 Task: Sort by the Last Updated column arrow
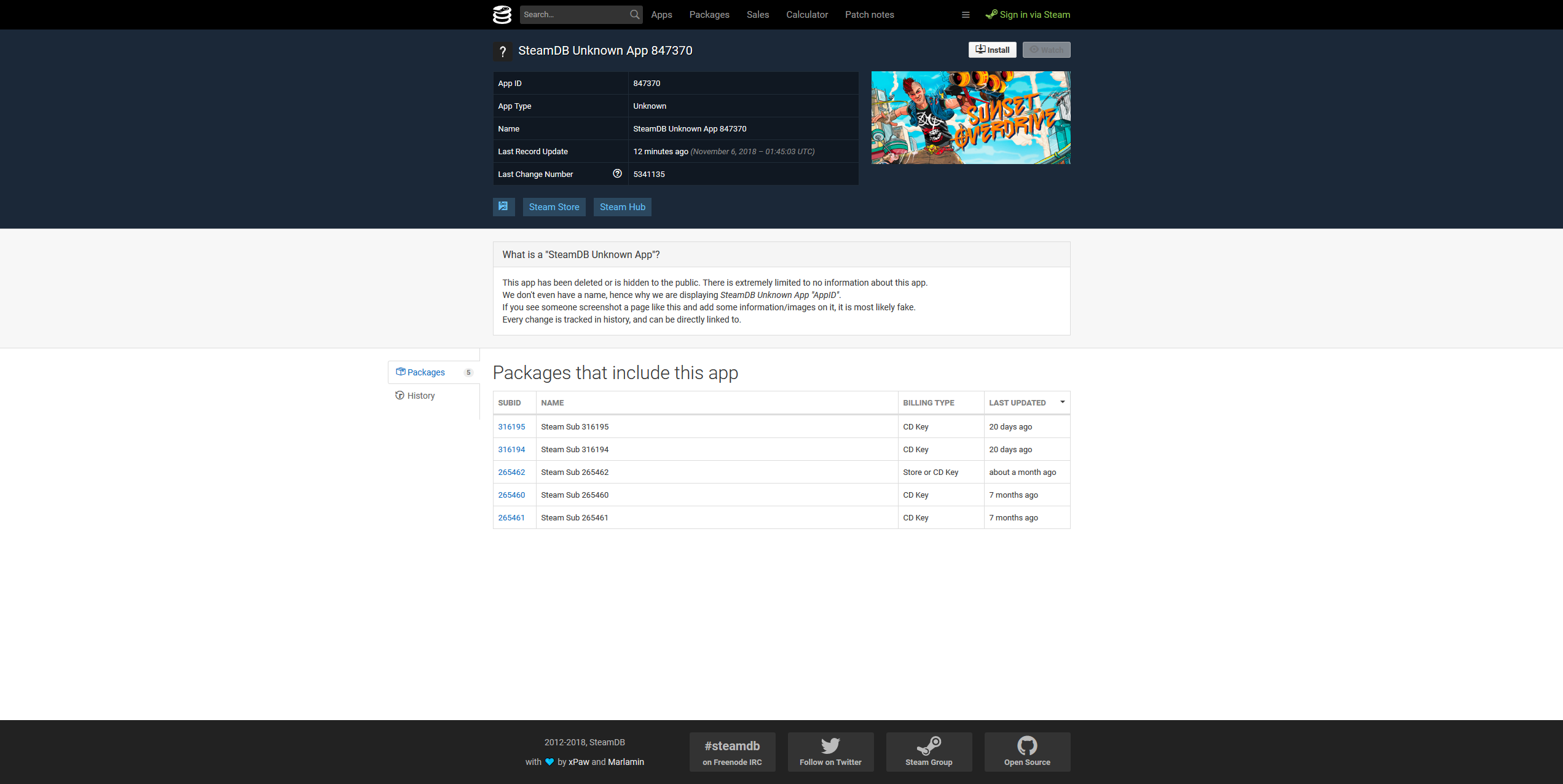point(1062,402)
